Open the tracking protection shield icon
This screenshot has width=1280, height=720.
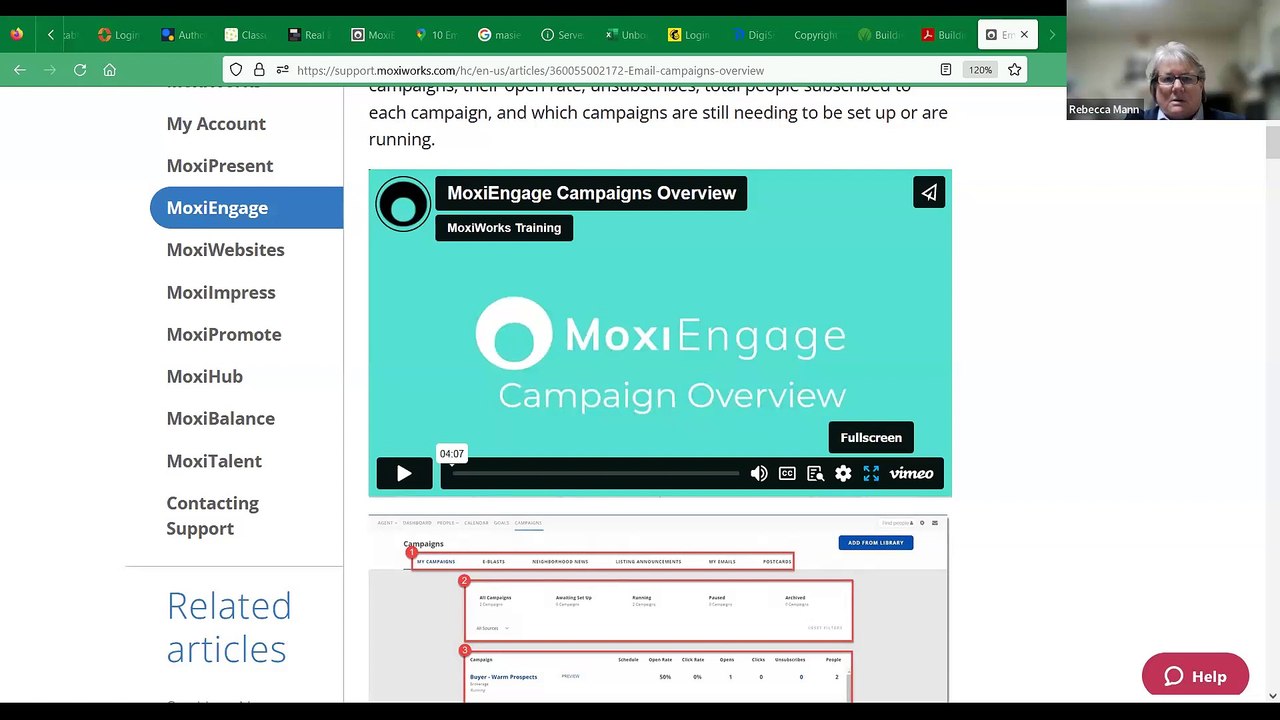click(236, 70)
